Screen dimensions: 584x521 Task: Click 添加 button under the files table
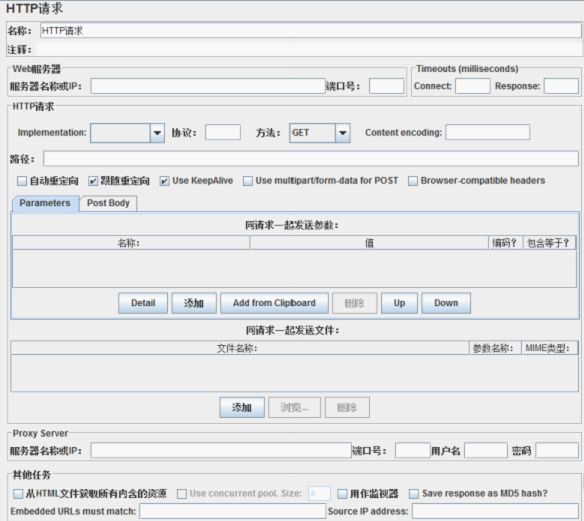point(242,407)
